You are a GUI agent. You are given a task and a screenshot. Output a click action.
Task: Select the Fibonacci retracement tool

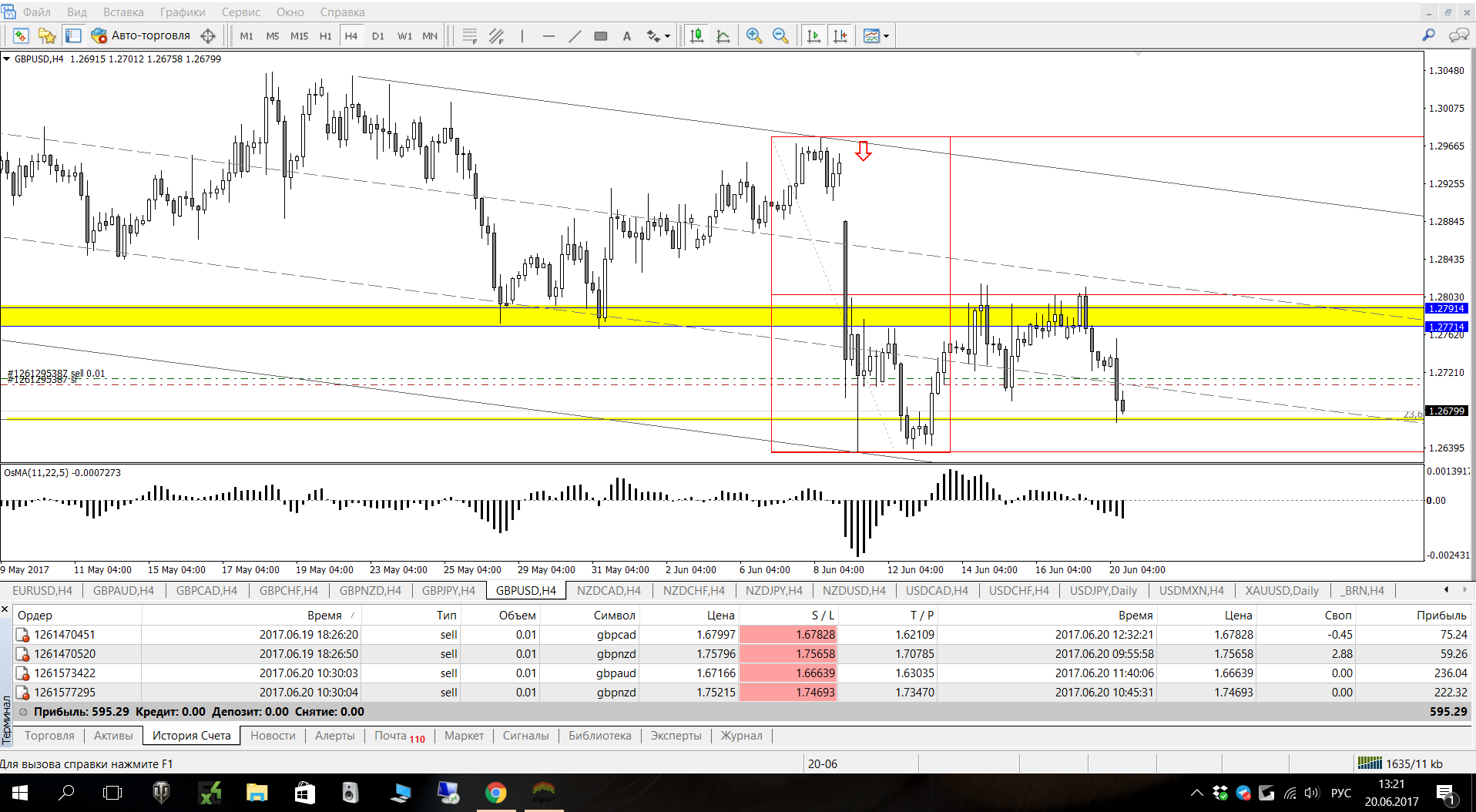click(470, 36)
